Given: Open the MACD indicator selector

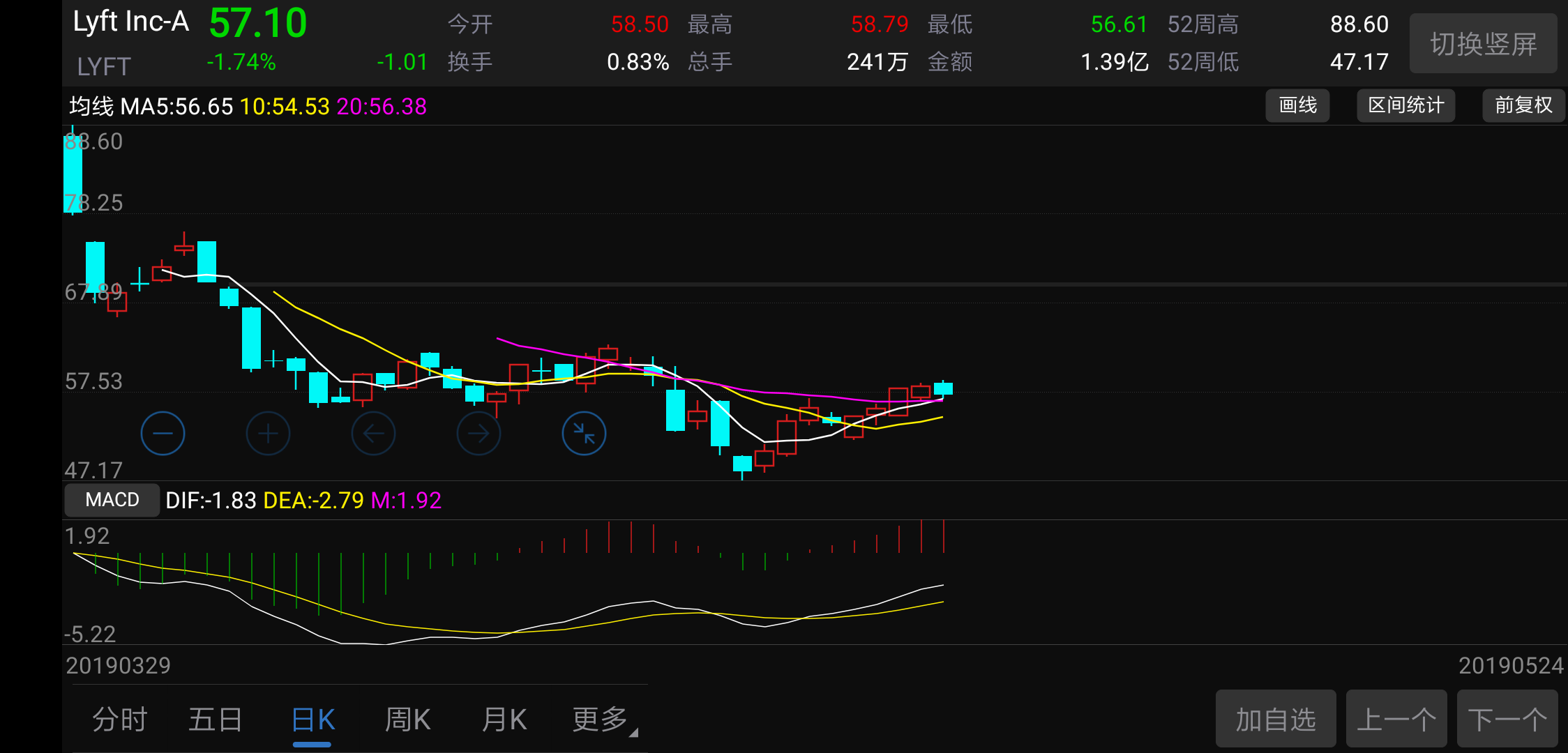Looking at the screenshot, I should [x=112, y=500].
